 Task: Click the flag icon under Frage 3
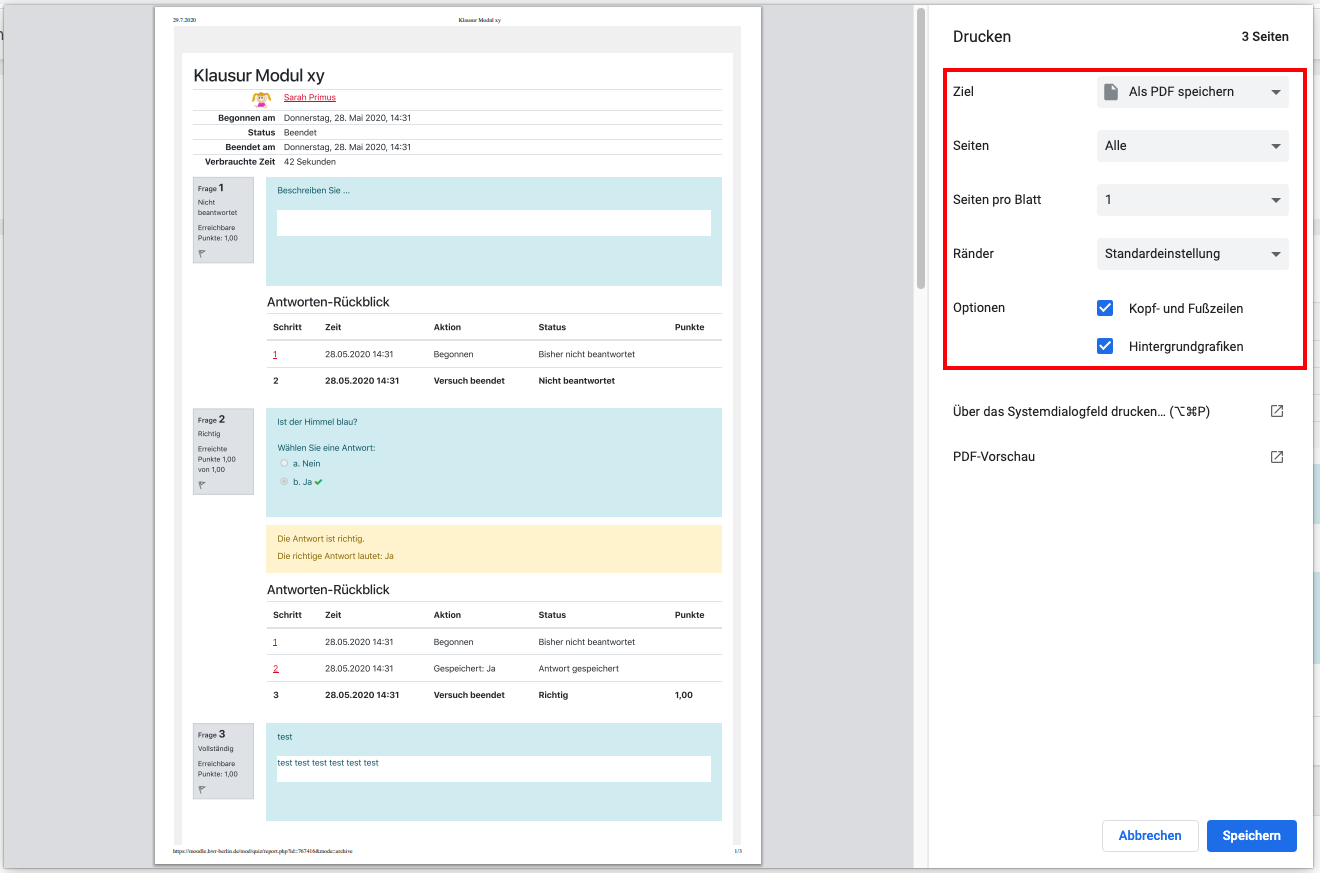(x=202, y=790)
